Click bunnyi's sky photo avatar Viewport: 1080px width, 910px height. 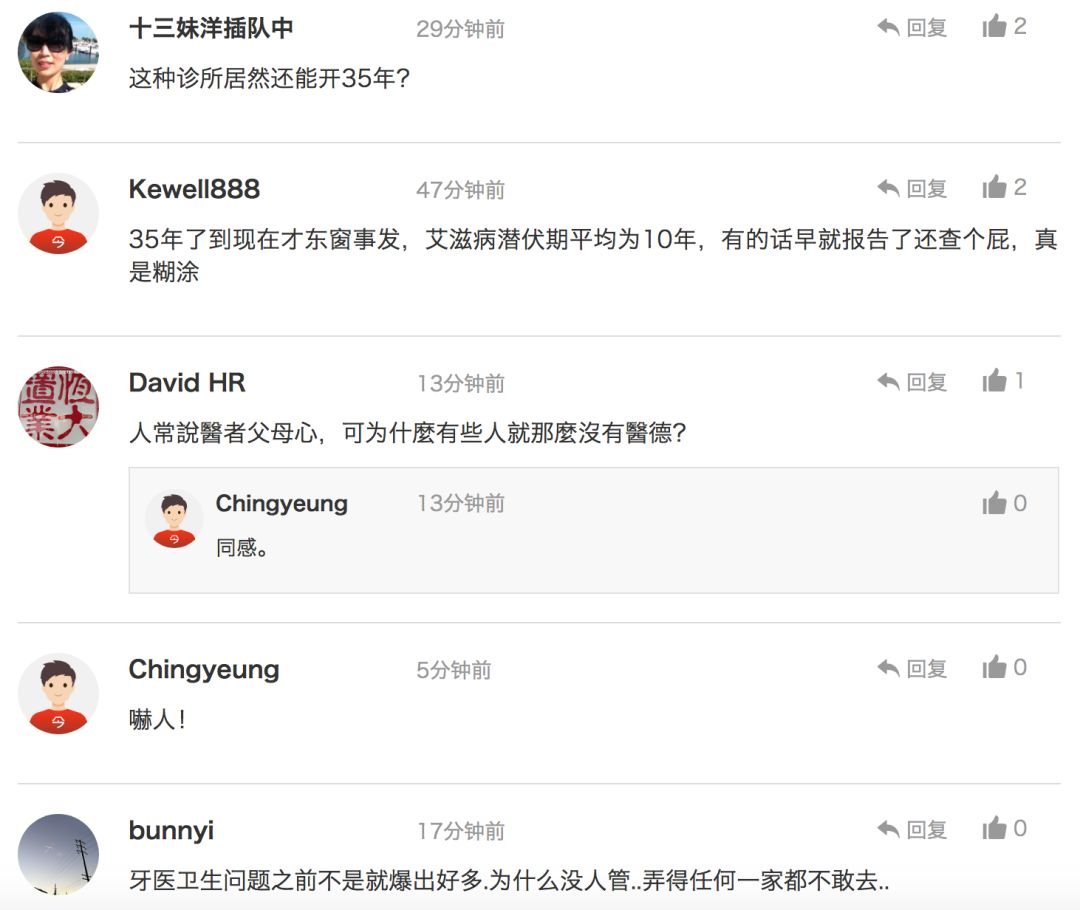(58, 853)
